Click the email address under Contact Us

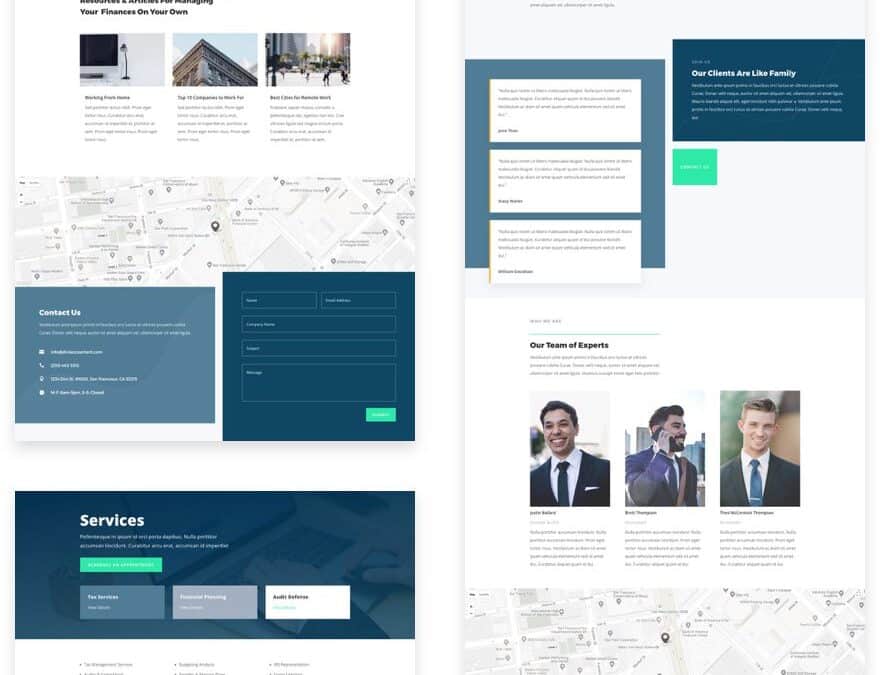coord(76,352)
